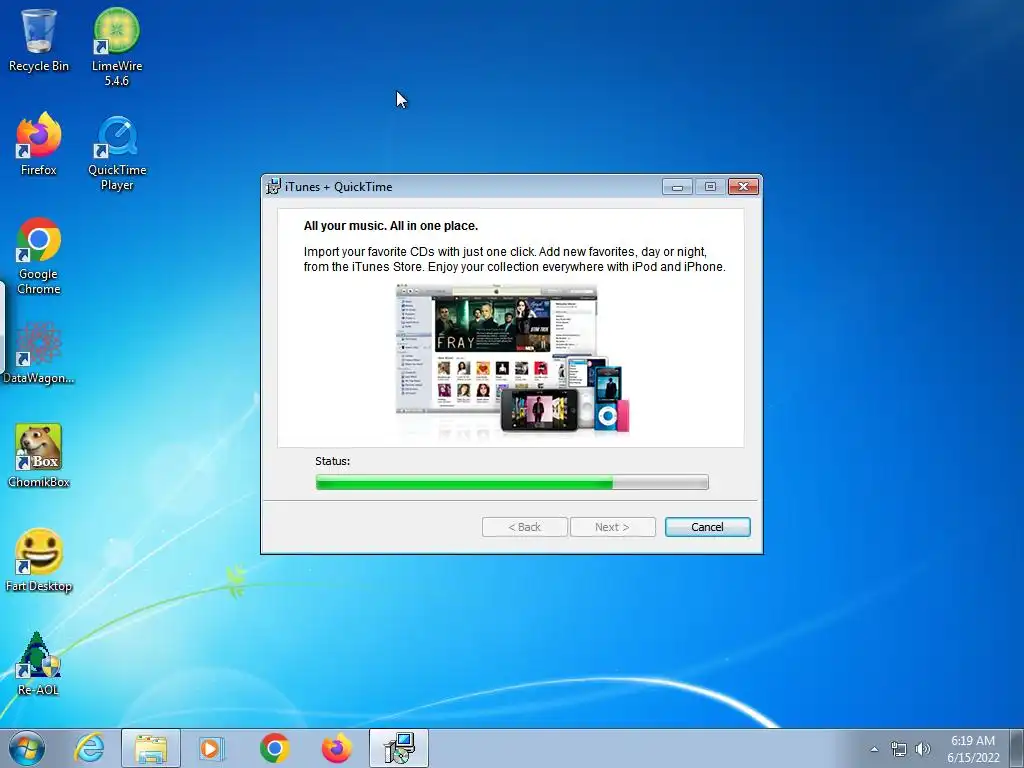
Task: Close the iTunes + QuickTime window
Action: (x=743, y=187)
